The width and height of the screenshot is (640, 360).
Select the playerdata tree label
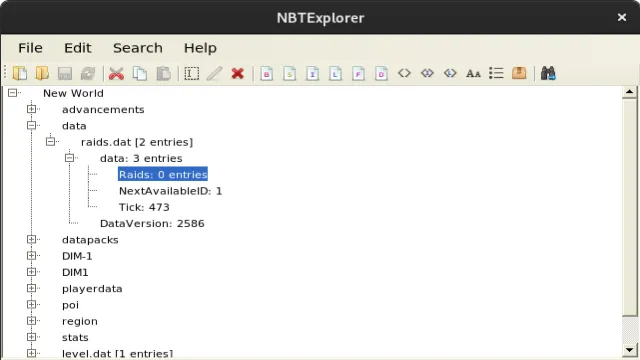92,289
